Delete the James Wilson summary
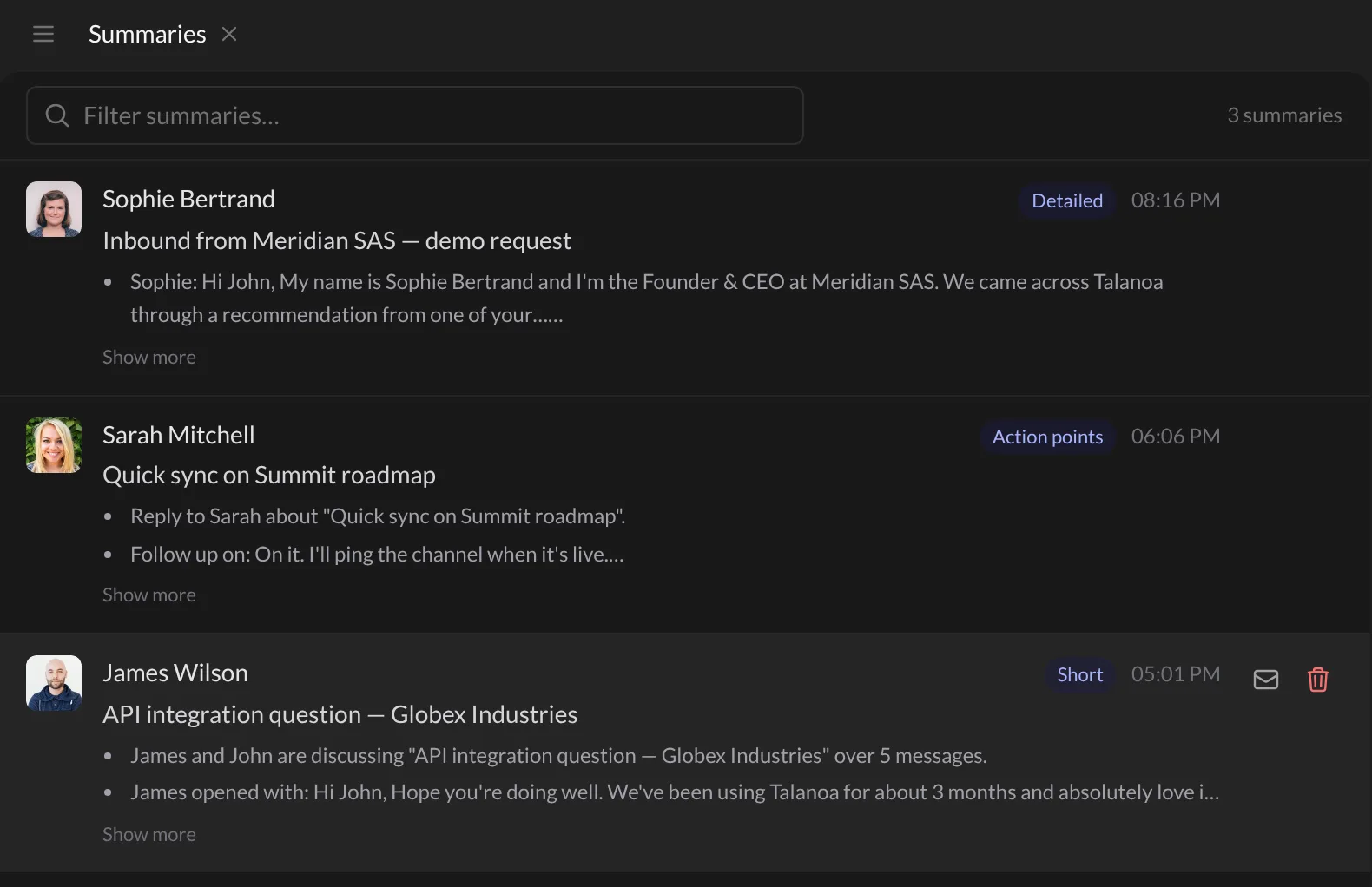This screenshot has width=1372, height=887. [x=1318, y=679]
